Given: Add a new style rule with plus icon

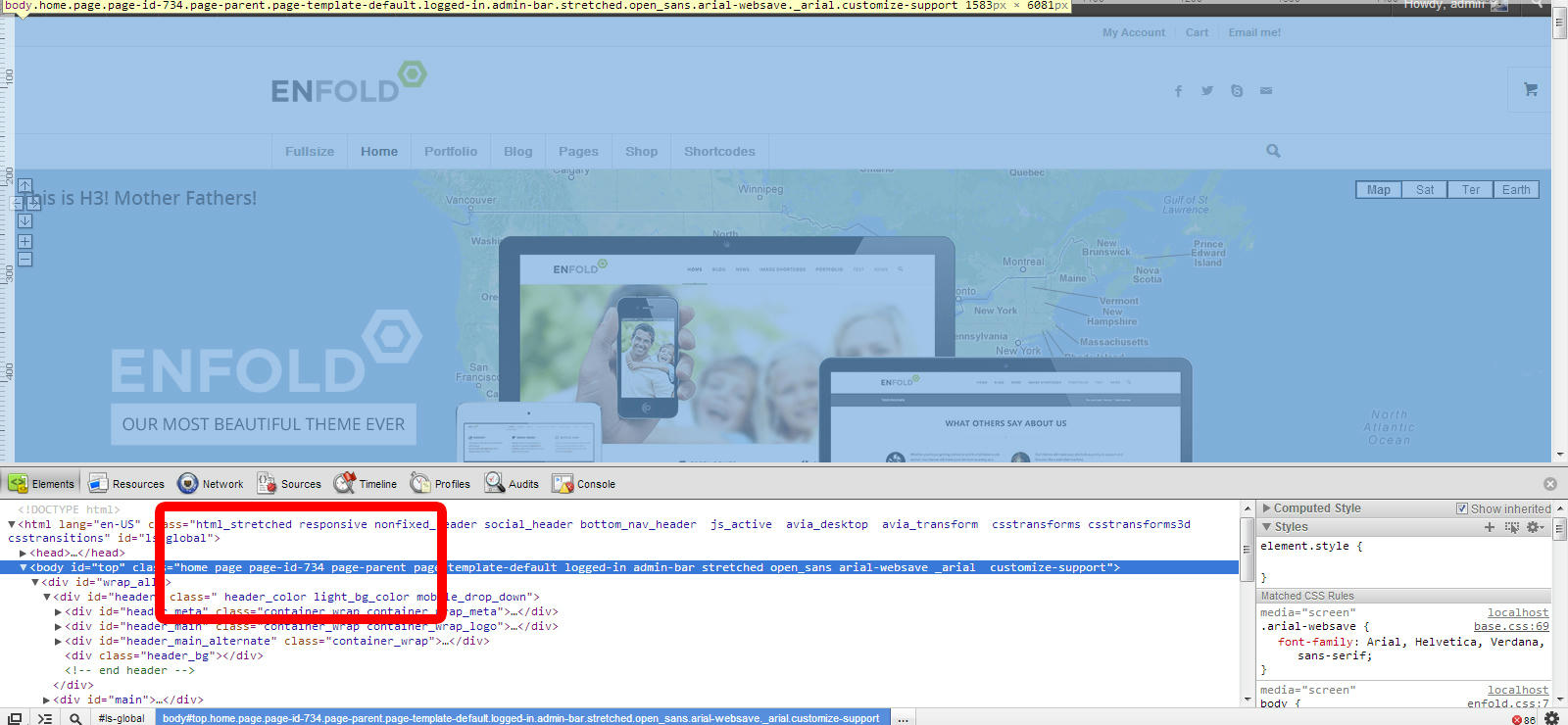Looking at the screenshot, I should 1490,527.
